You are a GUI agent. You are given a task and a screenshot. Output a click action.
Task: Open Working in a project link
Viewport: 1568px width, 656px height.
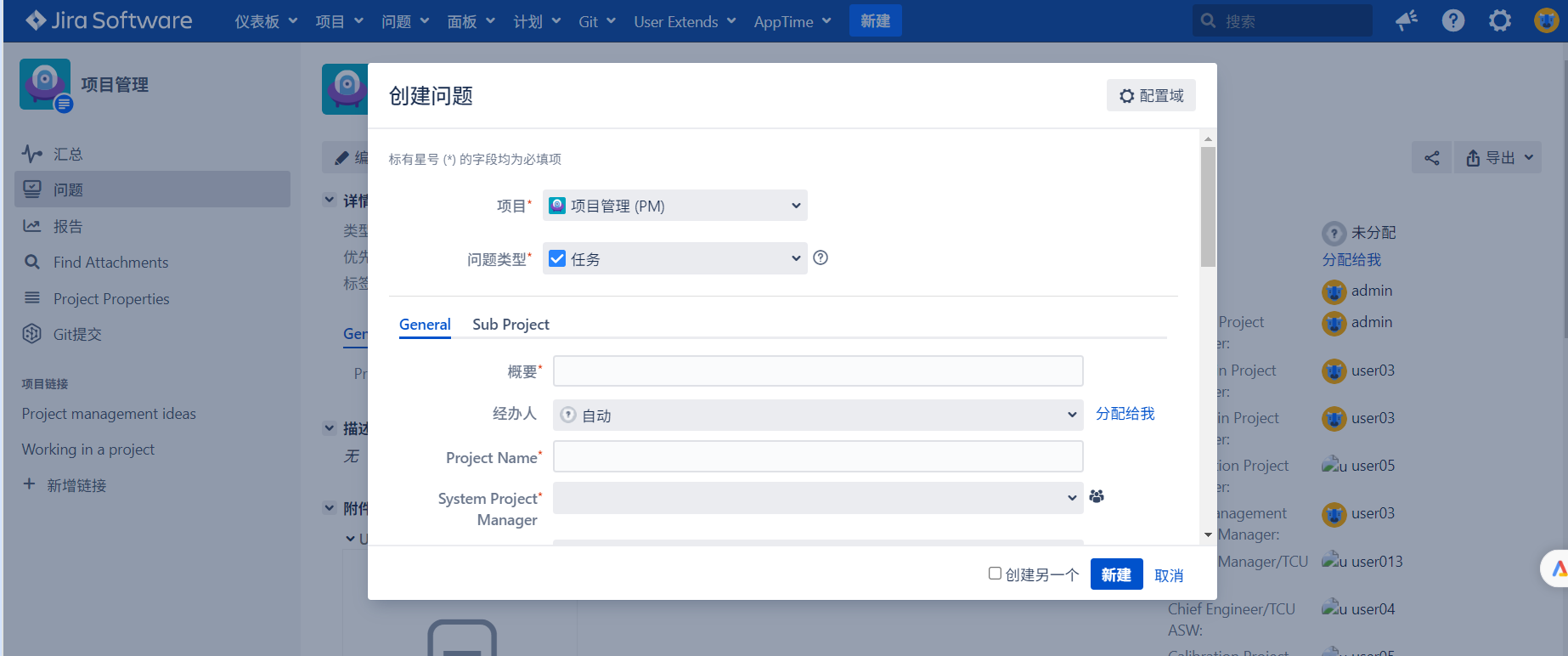[x=88, y=450]
